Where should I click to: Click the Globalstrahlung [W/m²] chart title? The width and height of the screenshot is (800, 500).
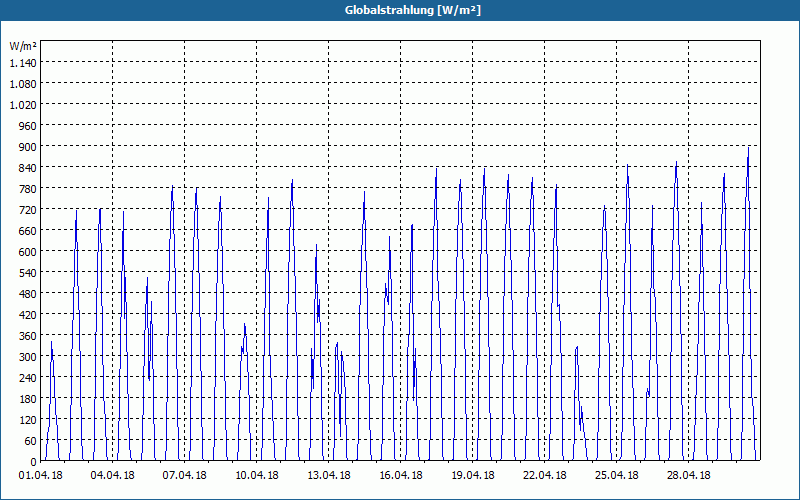click(413, 10)
